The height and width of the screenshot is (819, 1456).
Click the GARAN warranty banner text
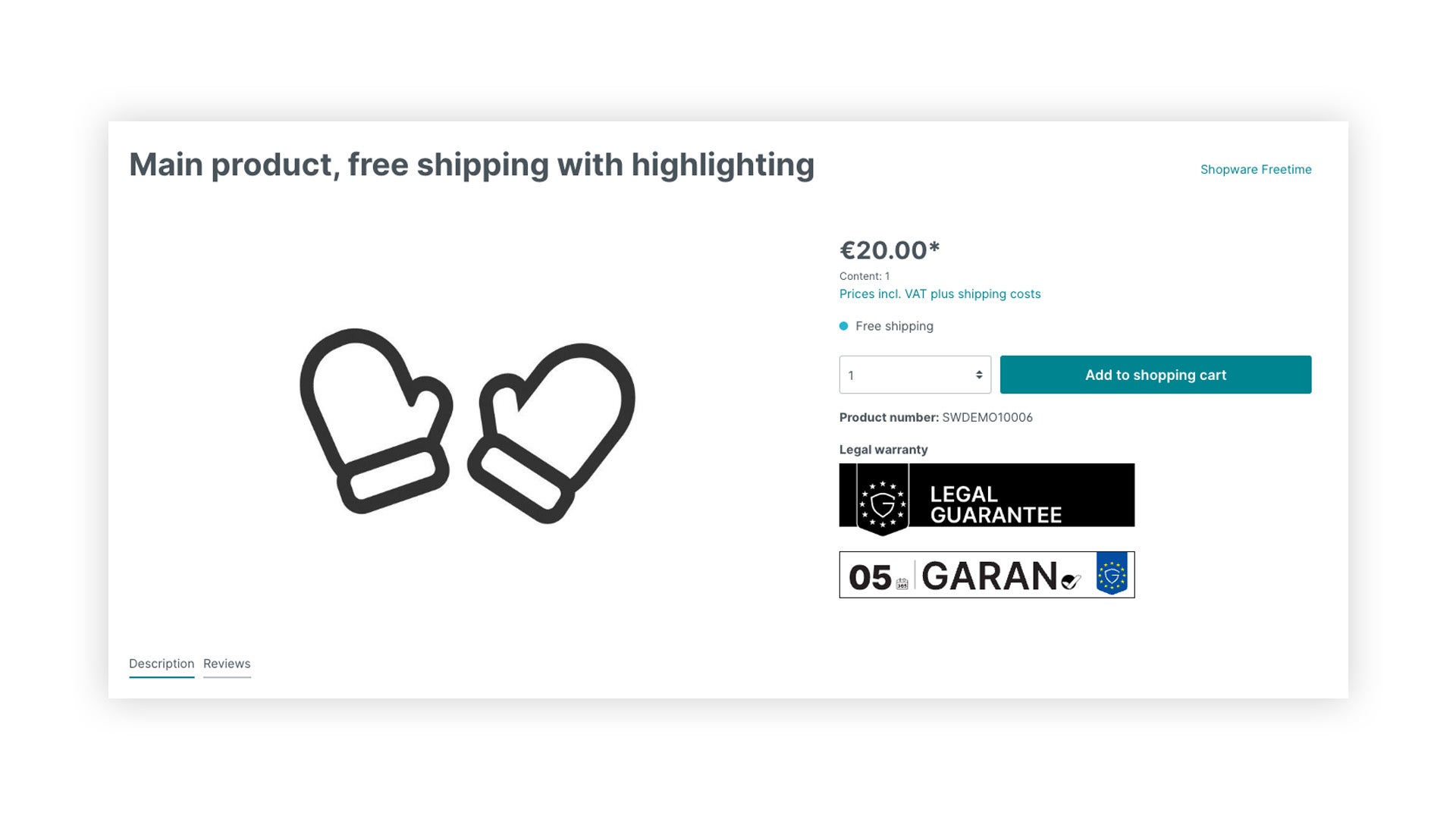(989, 576)
